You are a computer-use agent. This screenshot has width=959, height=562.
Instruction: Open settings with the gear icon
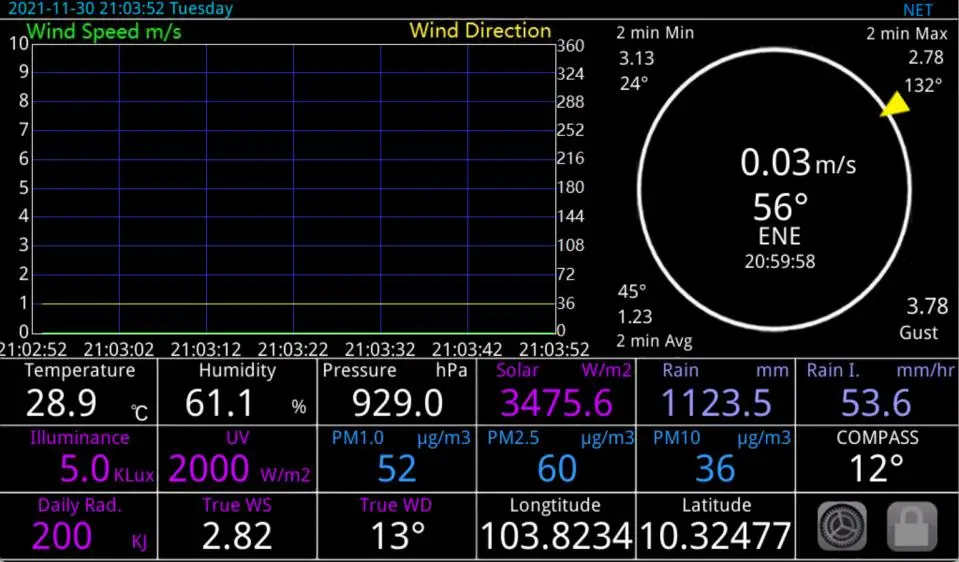point(842,527)
